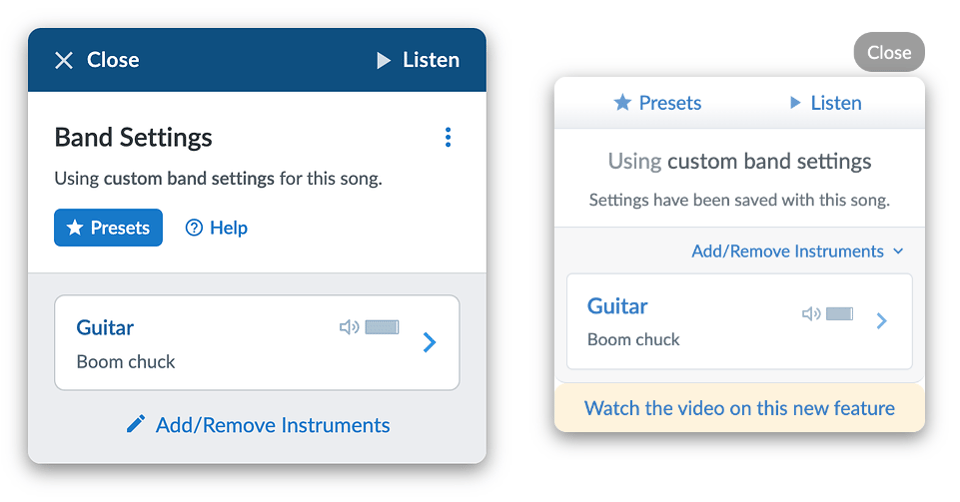Select the Listen tab in right panel
960x502 pixels.
(x=825, y=103)
